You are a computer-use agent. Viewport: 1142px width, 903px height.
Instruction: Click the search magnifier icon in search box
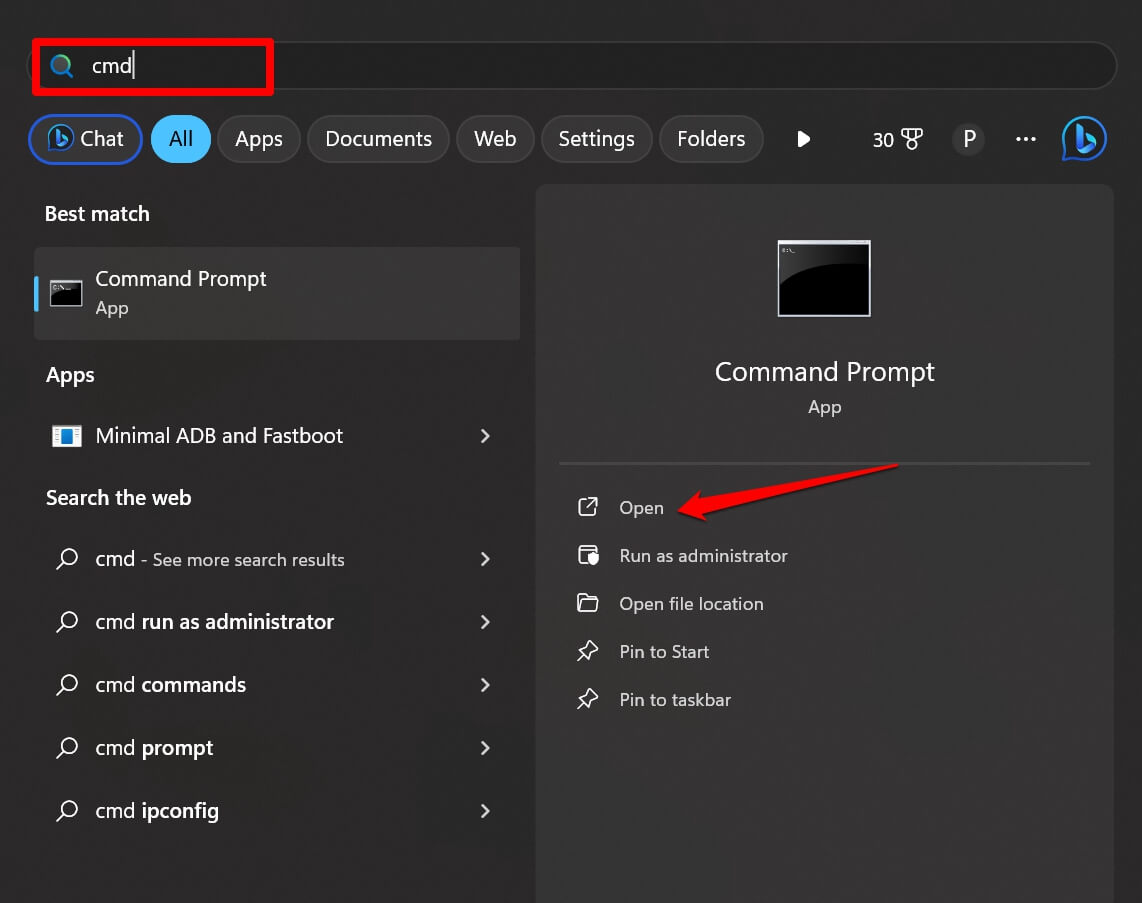point(61,65)
